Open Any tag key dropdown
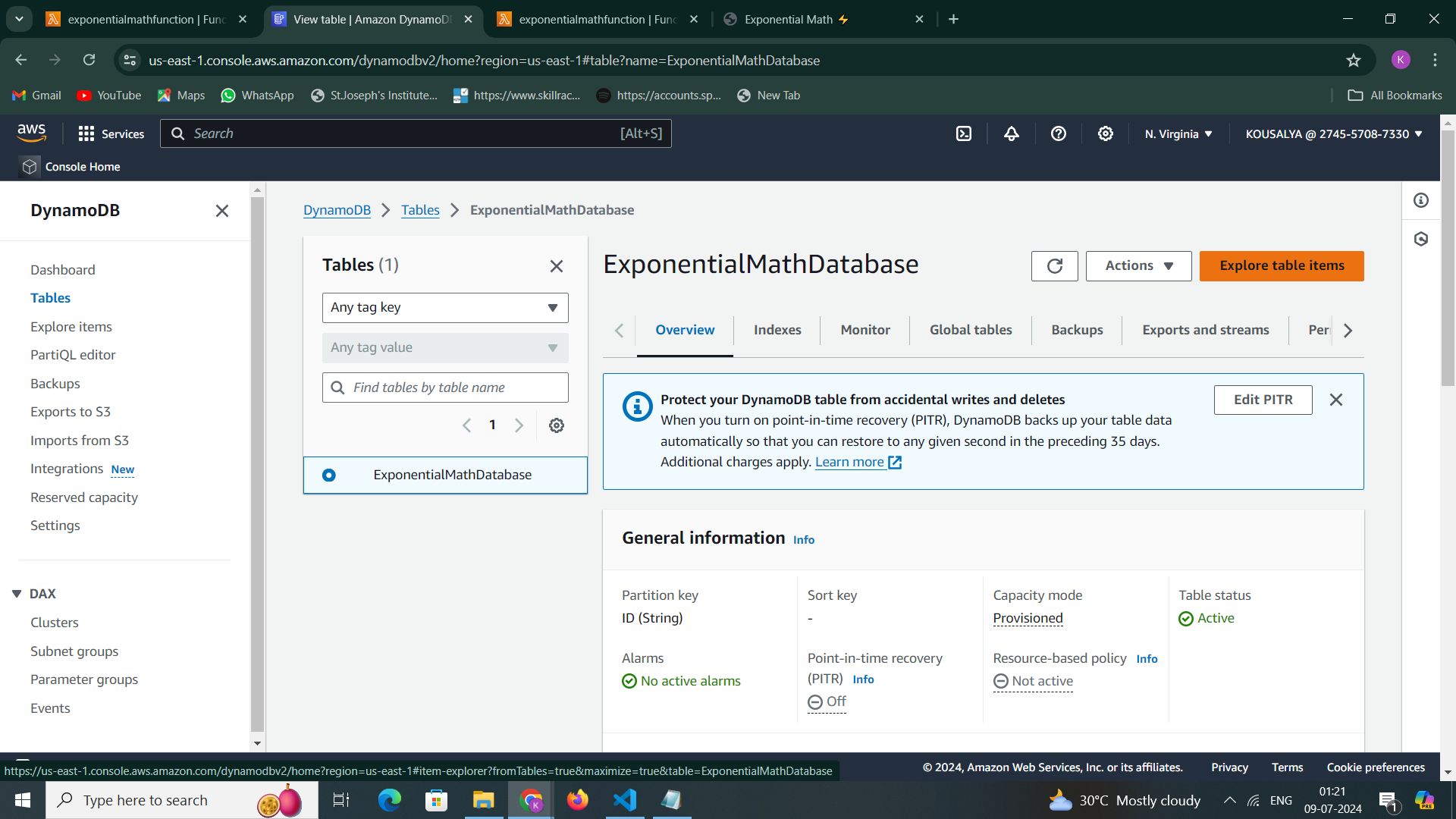Screen dimensions: 1456x819 445,308
